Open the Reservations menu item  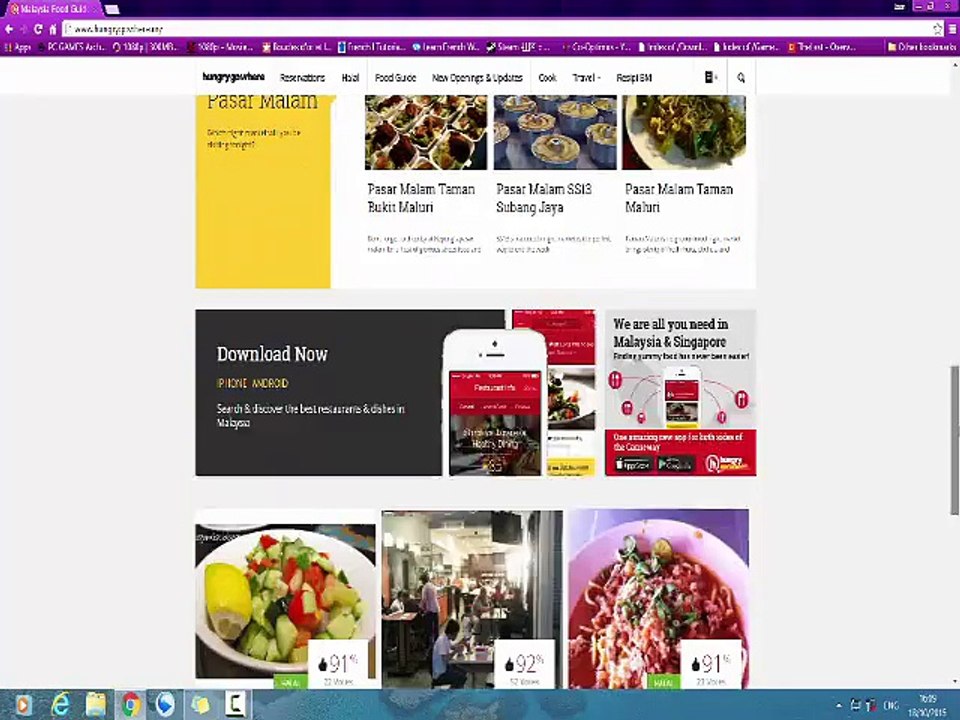click(302, 78)
